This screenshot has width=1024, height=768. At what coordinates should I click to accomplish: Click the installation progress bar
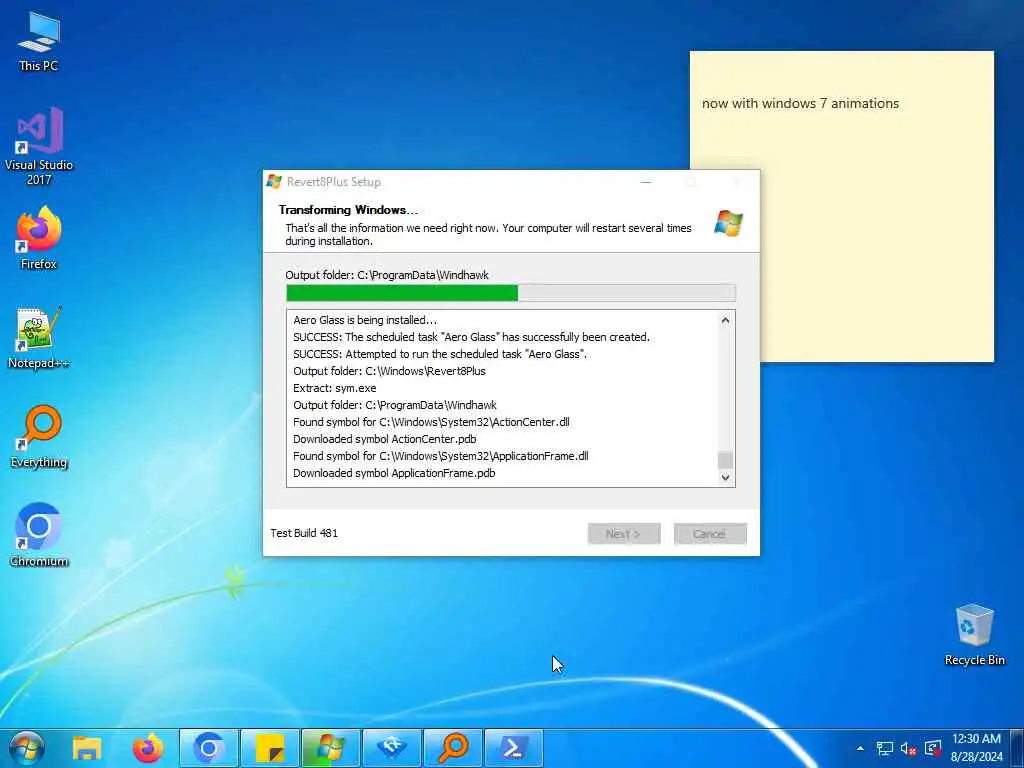tap(511, 293)
